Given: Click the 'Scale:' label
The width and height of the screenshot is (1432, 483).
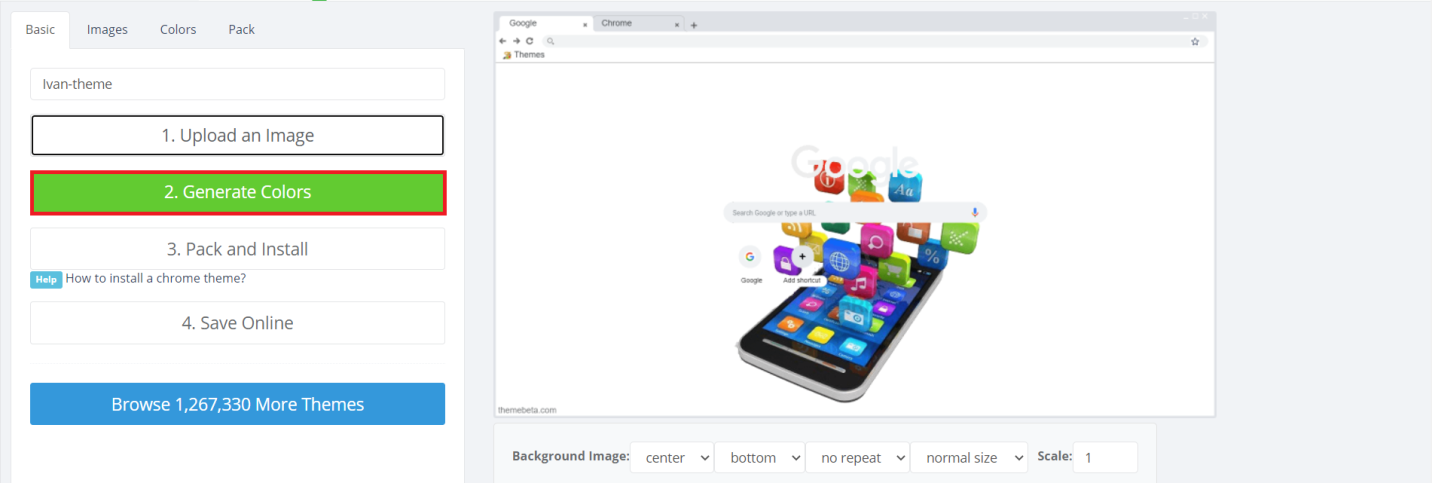Looking at the screenshot, I should pyautogui.click(x=1055, y=456).
